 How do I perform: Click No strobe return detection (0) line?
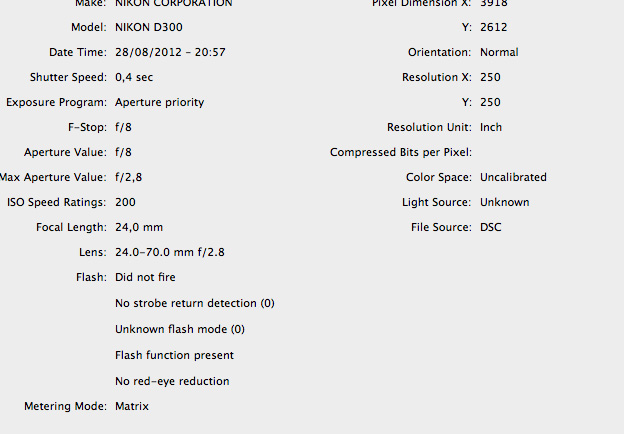[x=195, y=304]
